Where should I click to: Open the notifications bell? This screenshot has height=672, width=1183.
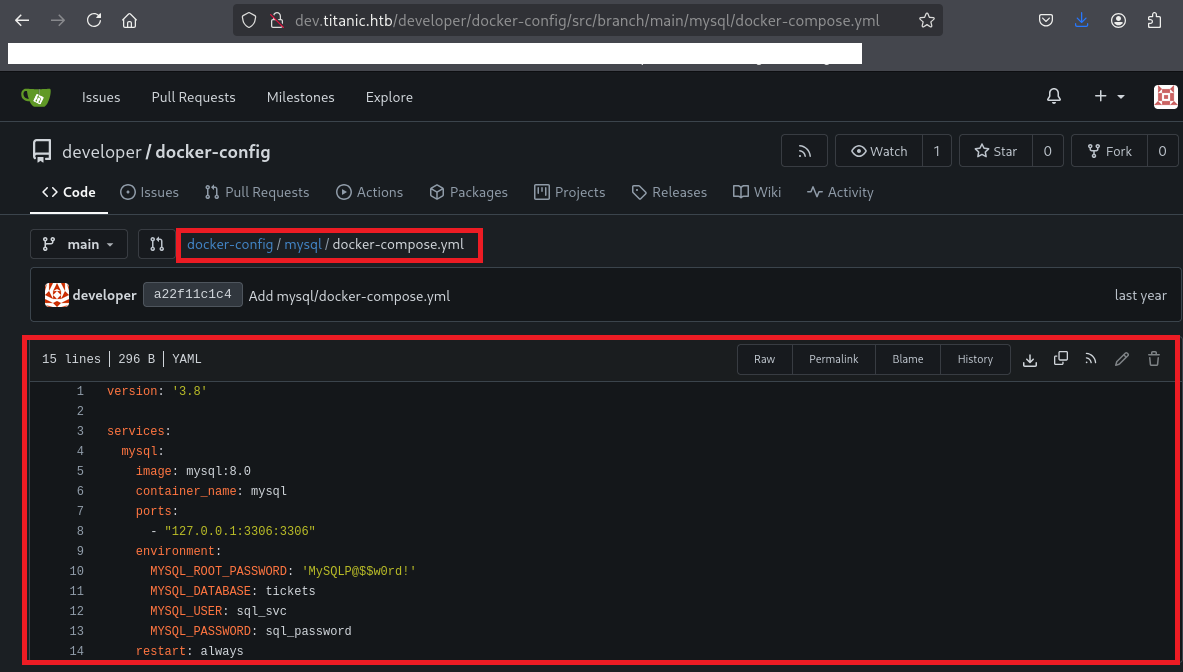click(x=1053, y=97)
